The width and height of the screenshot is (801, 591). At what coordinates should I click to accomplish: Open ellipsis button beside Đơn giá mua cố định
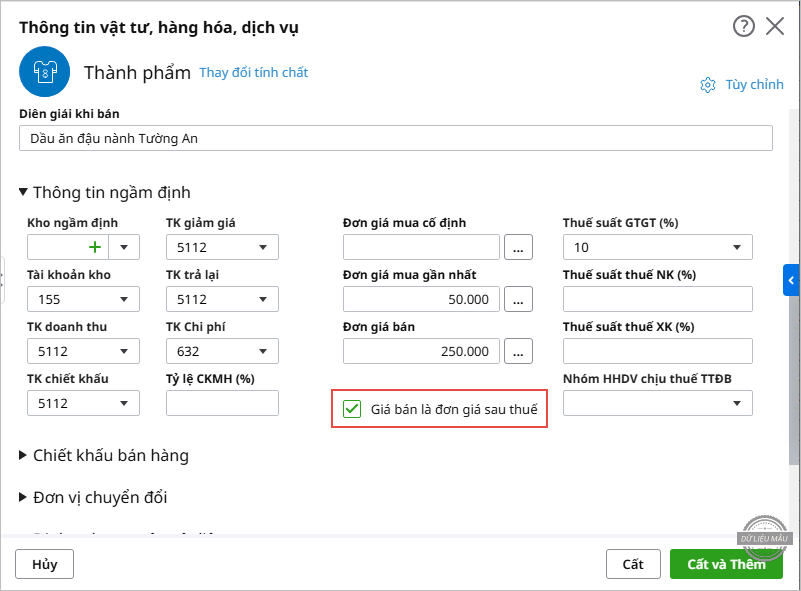click(518, 247)
